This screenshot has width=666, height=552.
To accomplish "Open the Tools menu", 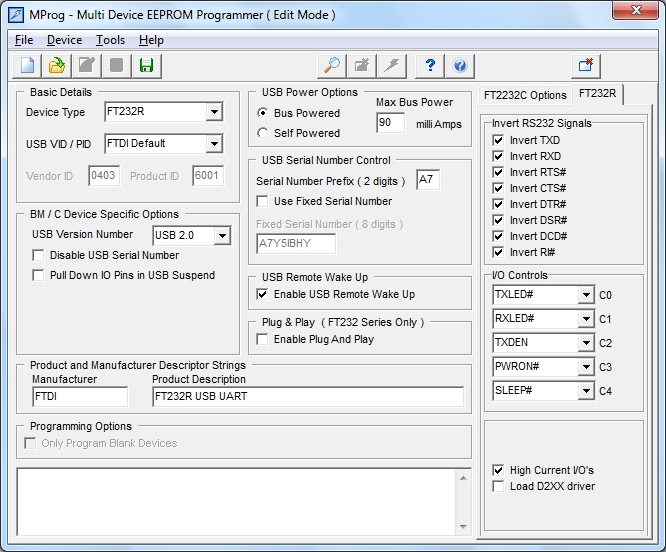I will [x=110, y=40].
